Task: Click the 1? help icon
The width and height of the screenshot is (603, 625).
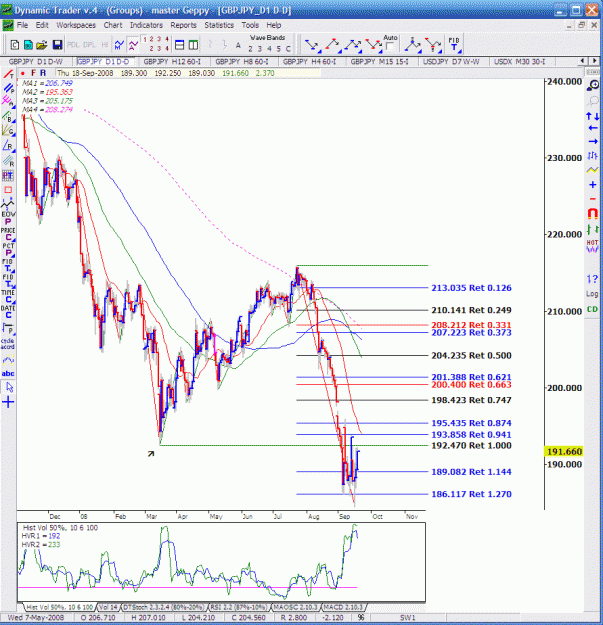Action: coord(593,279)
